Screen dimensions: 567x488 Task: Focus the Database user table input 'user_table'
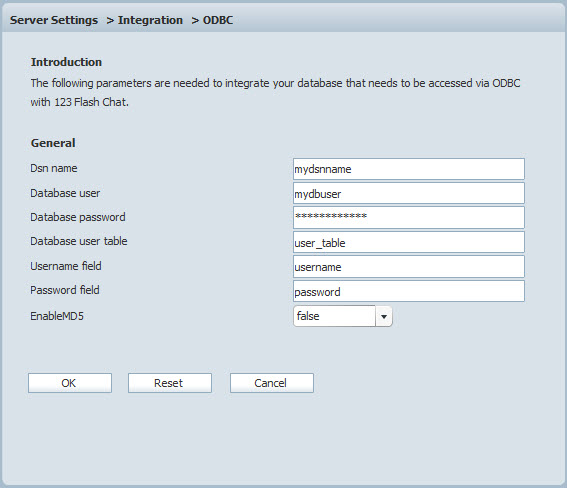(x=409, y=242)
